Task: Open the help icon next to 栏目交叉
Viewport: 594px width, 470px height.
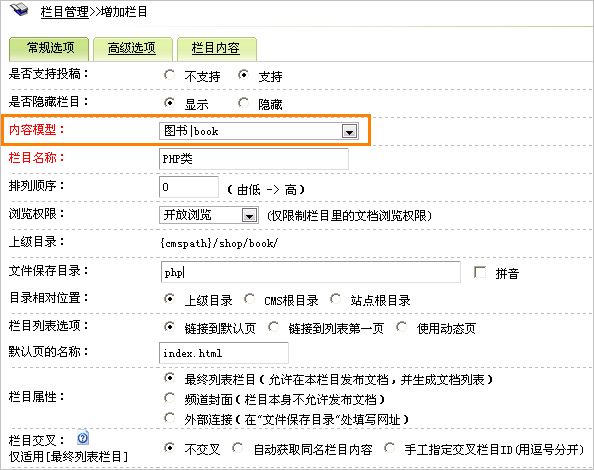Action: (83, 437)
